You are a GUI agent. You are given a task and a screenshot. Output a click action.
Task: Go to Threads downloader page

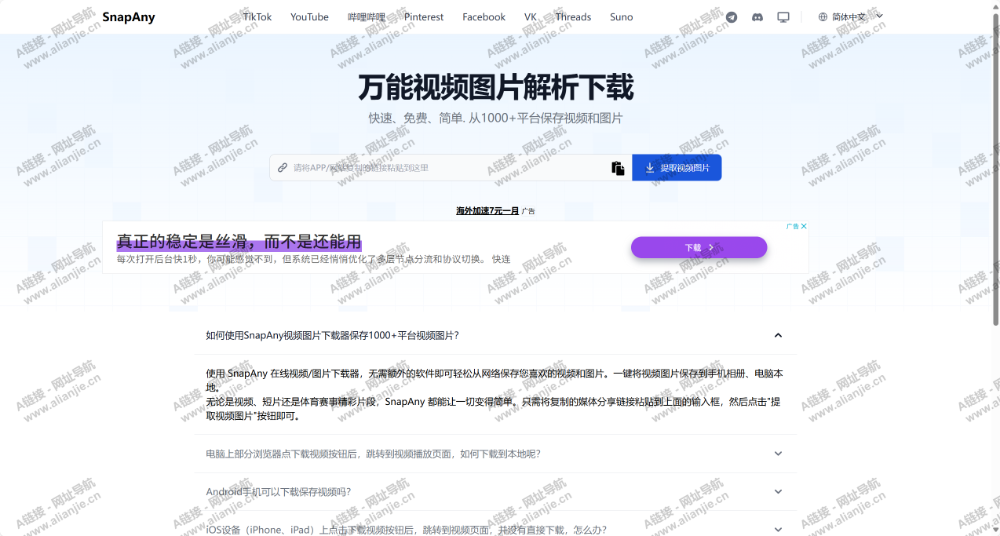(x=573, y=17)
